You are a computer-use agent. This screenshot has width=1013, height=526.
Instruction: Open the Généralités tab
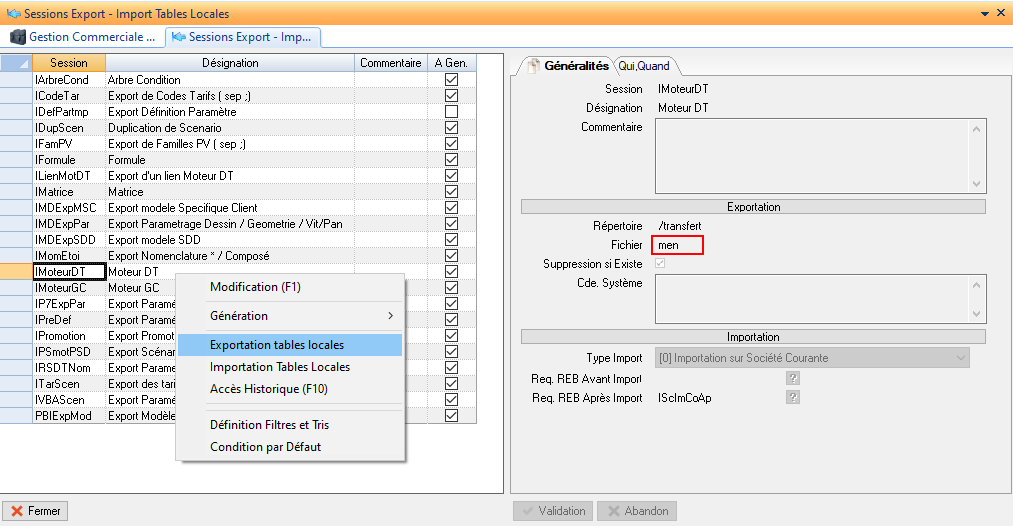click(x=575, y=66)
